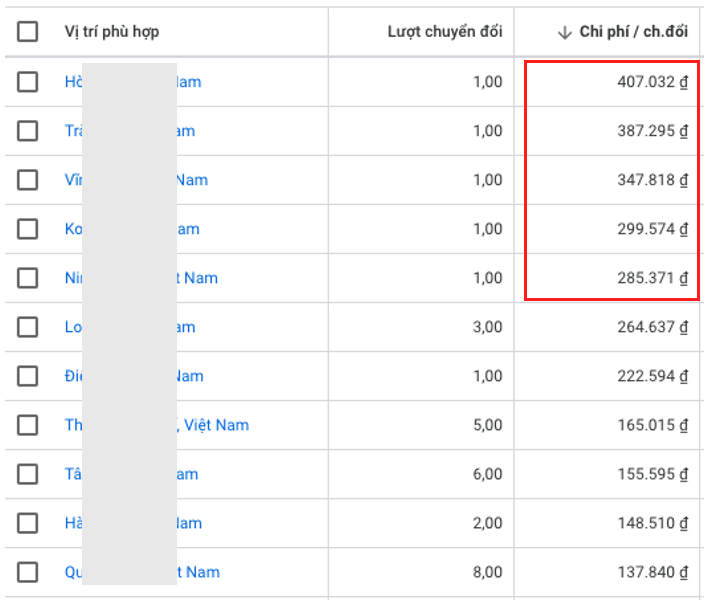Image resolution: width=705 pixels, height=601 pixels.
Task: Select the checkbox for the 155.595 ₫ row
Action: click(27, 474)
